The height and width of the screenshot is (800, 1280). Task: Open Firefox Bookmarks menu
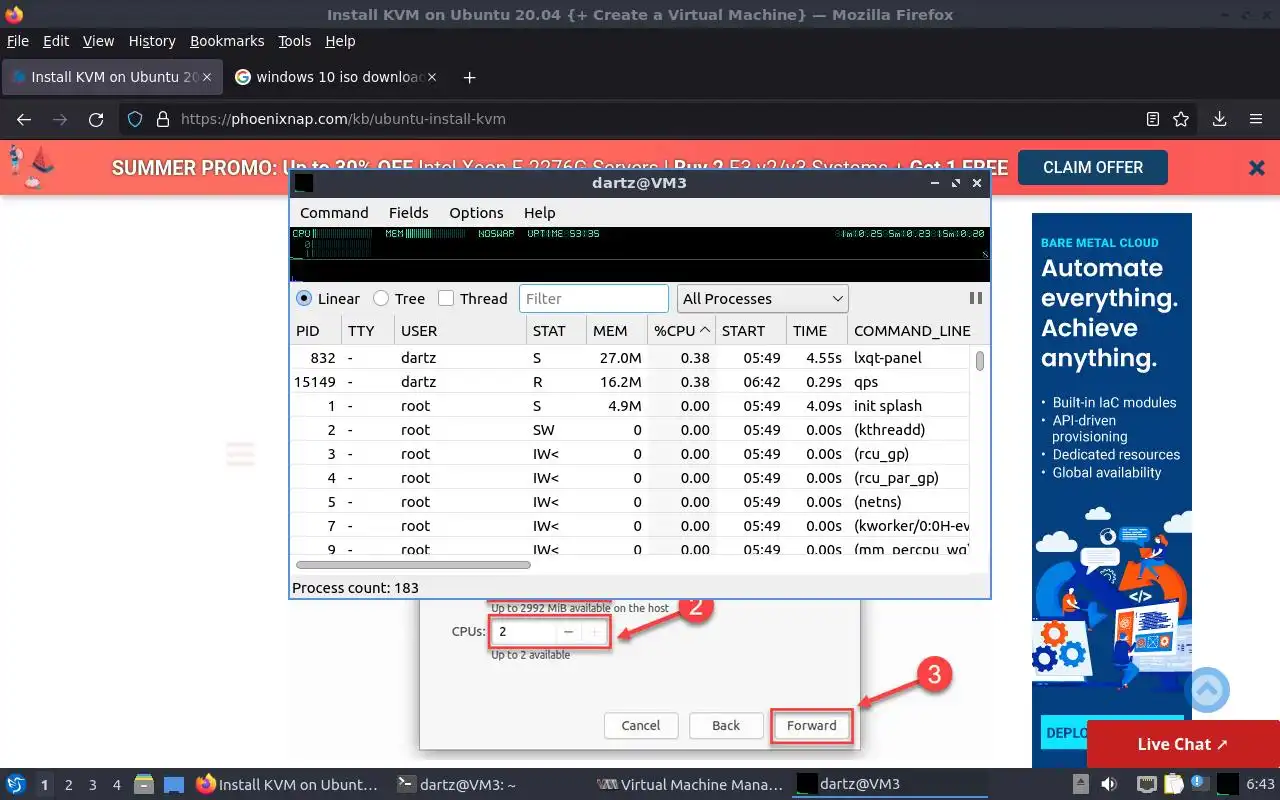227,41
